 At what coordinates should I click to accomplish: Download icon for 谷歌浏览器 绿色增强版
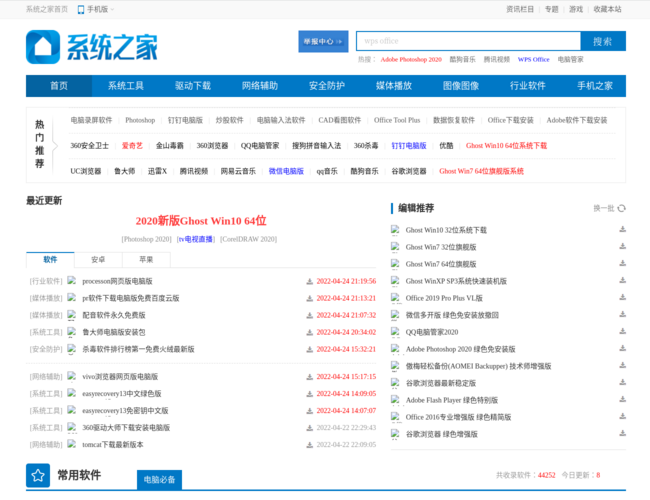(622, 433)
